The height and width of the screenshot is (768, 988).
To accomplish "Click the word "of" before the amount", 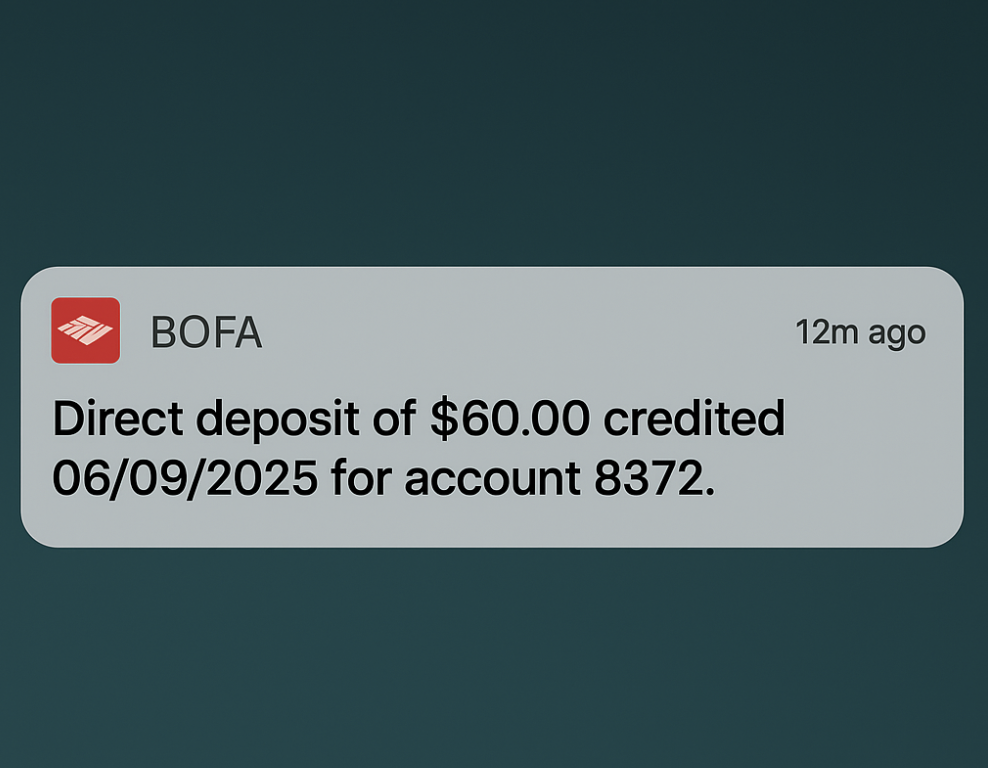I will click(394, 420).
